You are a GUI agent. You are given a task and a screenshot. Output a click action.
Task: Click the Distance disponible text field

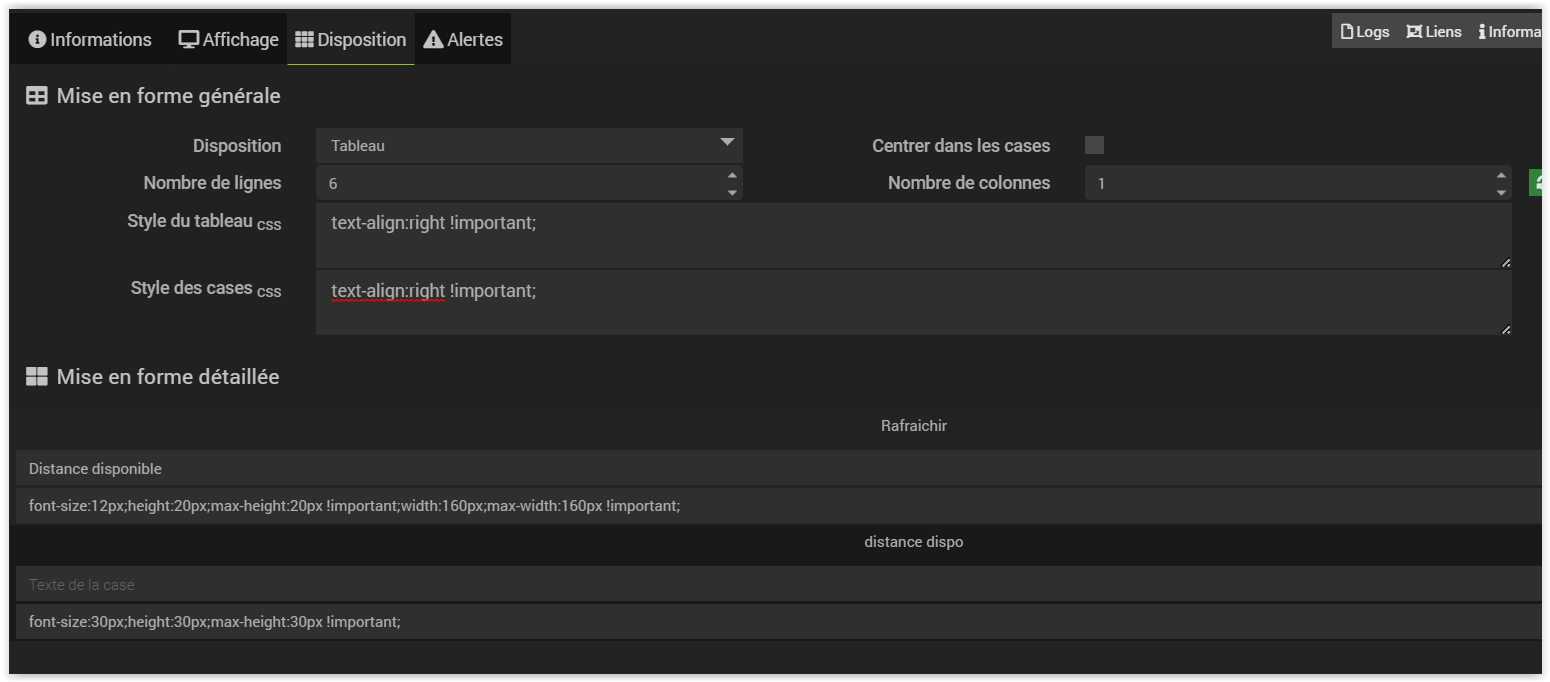(775, 468)
